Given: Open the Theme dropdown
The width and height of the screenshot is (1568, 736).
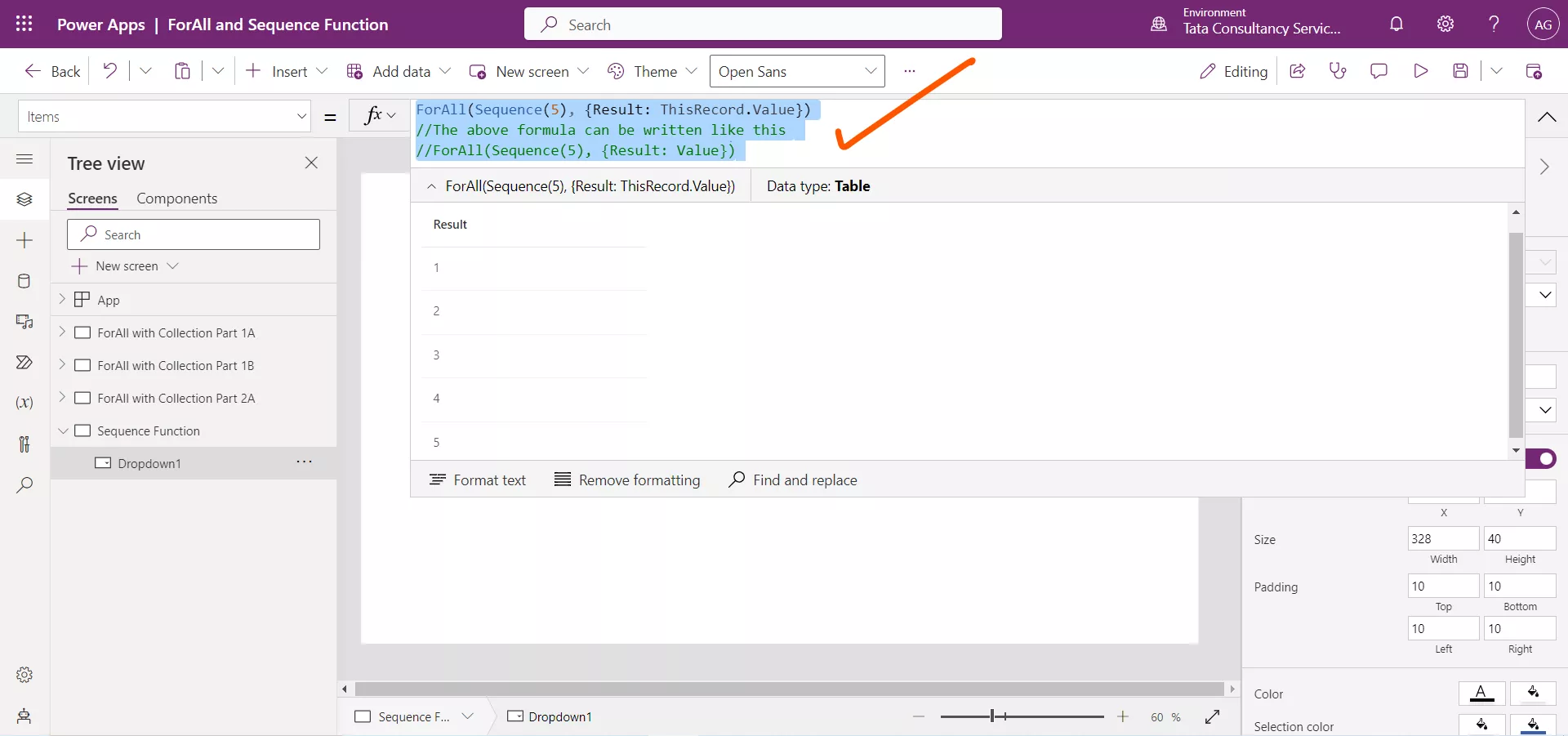Looking at the screenshot, I should (652, 71).
